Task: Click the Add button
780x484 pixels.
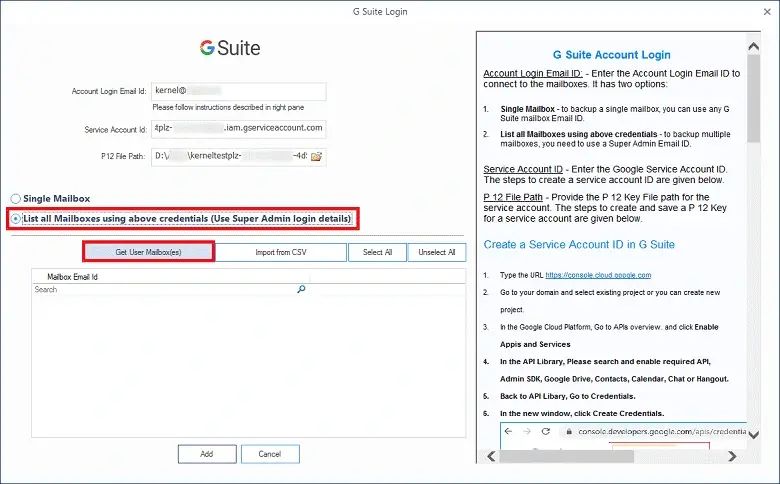Action: tap(207, 454)
